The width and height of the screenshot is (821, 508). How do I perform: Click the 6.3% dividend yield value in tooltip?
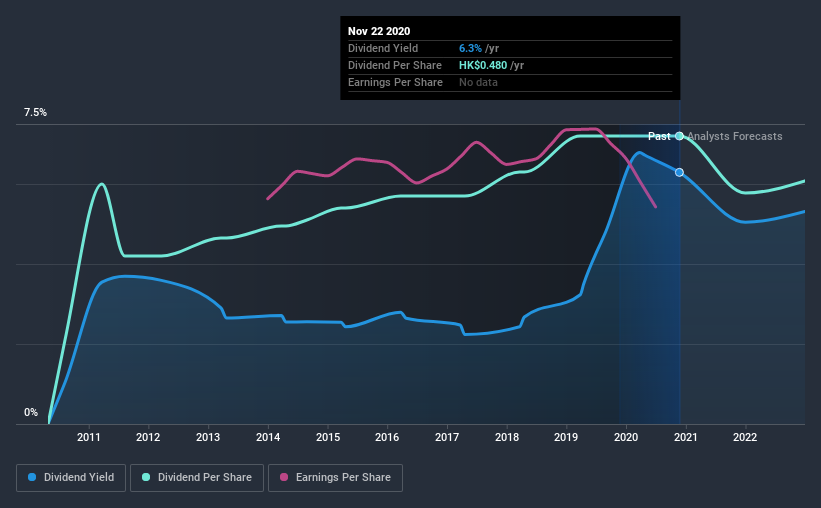pos(470,48)
